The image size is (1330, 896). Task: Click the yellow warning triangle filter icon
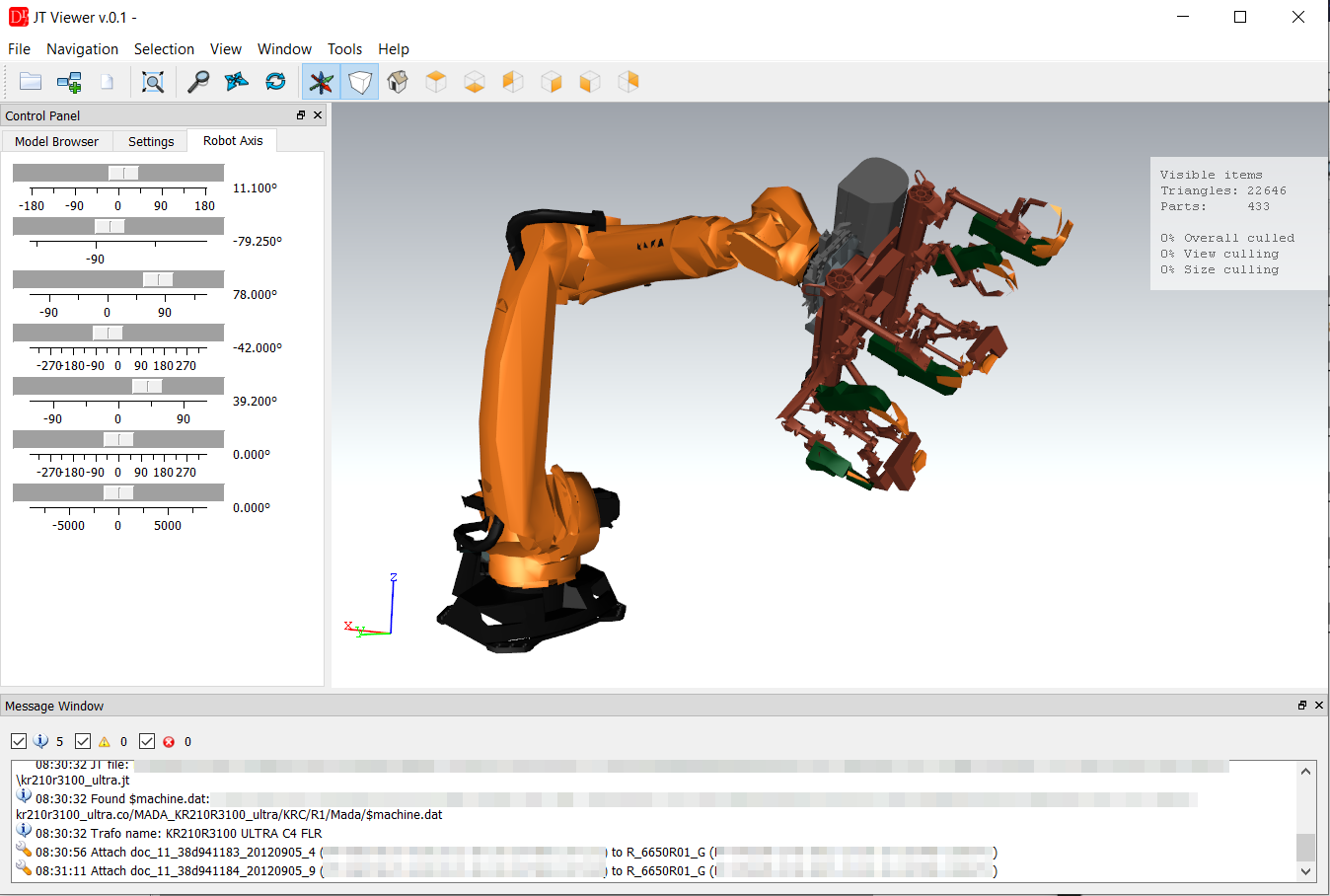tap(105, 741)
